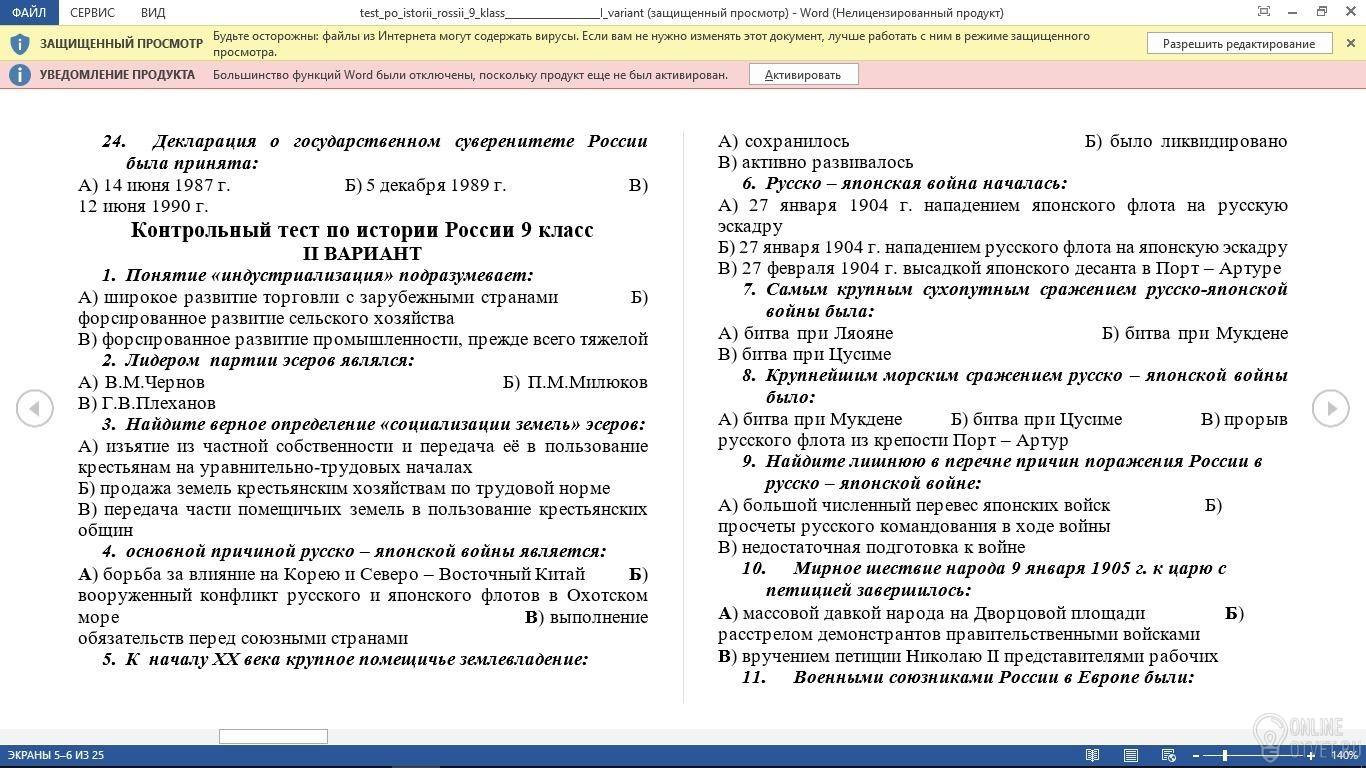
Task: Click the zoom in plus icon
Action: (x=1311, y=755)
